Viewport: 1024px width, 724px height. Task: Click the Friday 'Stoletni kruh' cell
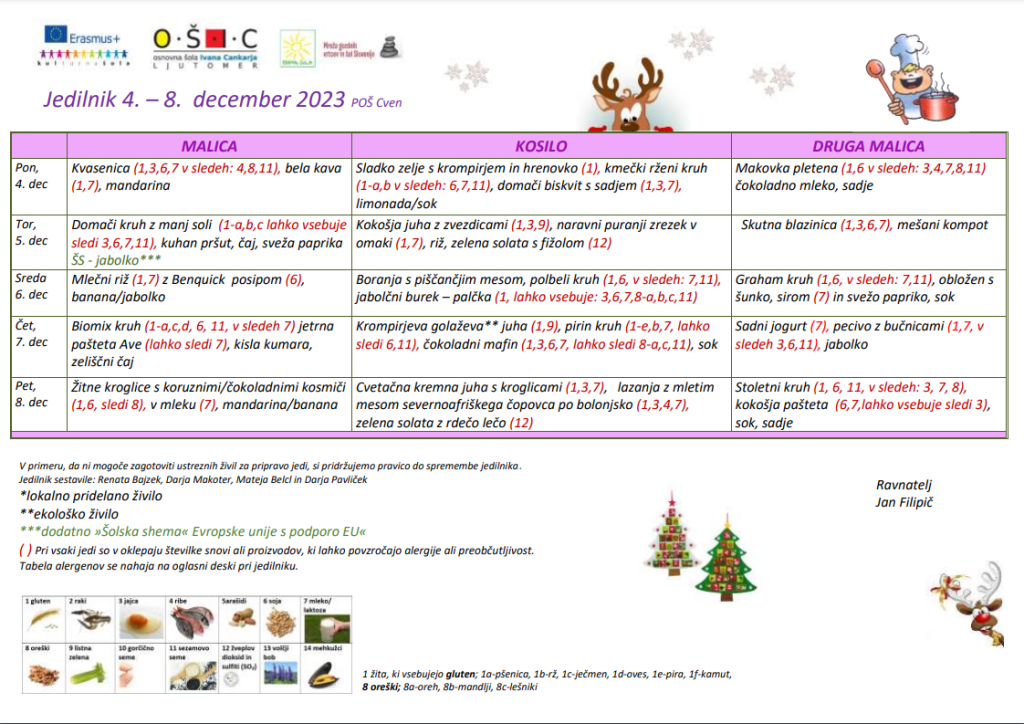click(869, 404)
